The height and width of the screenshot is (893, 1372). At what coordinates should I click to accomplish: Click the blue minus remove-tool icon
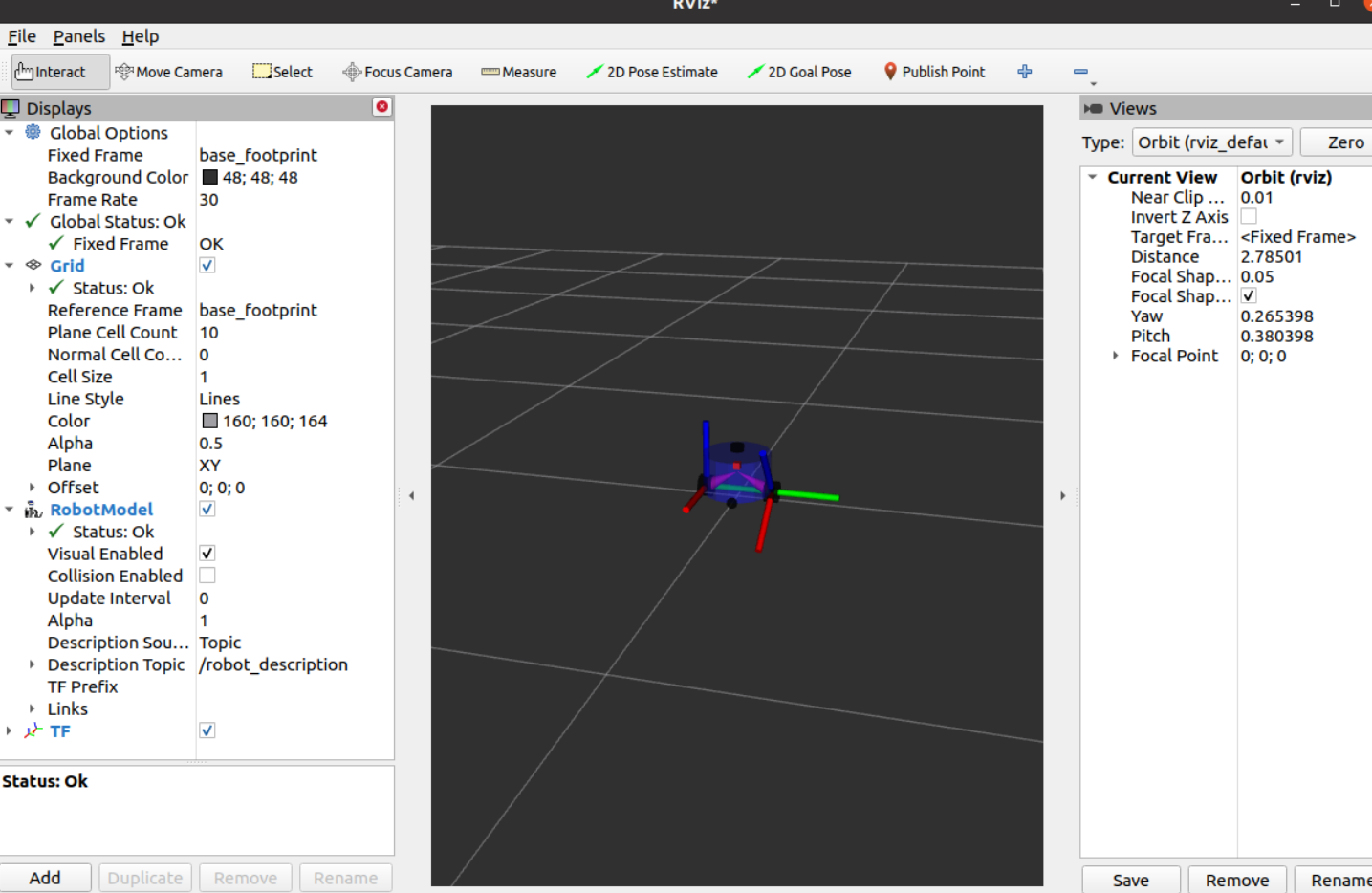[1081, 72]
